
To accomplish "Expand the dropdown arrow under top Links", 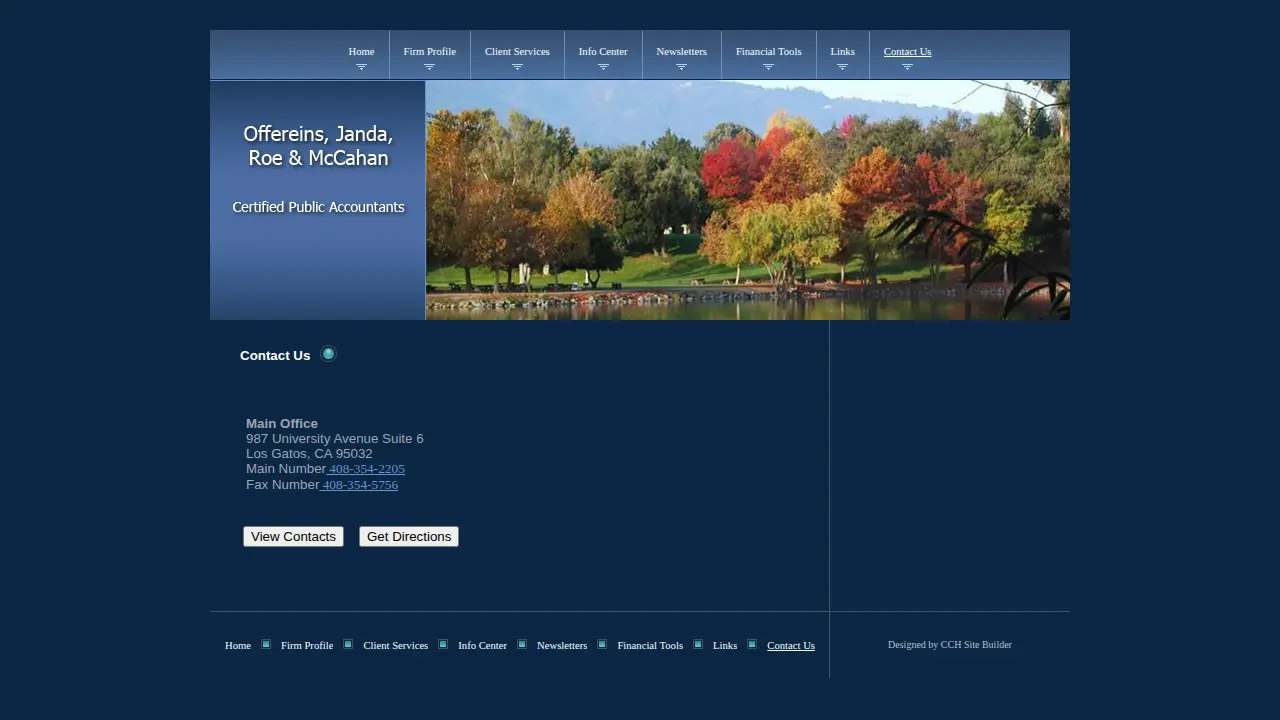I will pos(842,67).
